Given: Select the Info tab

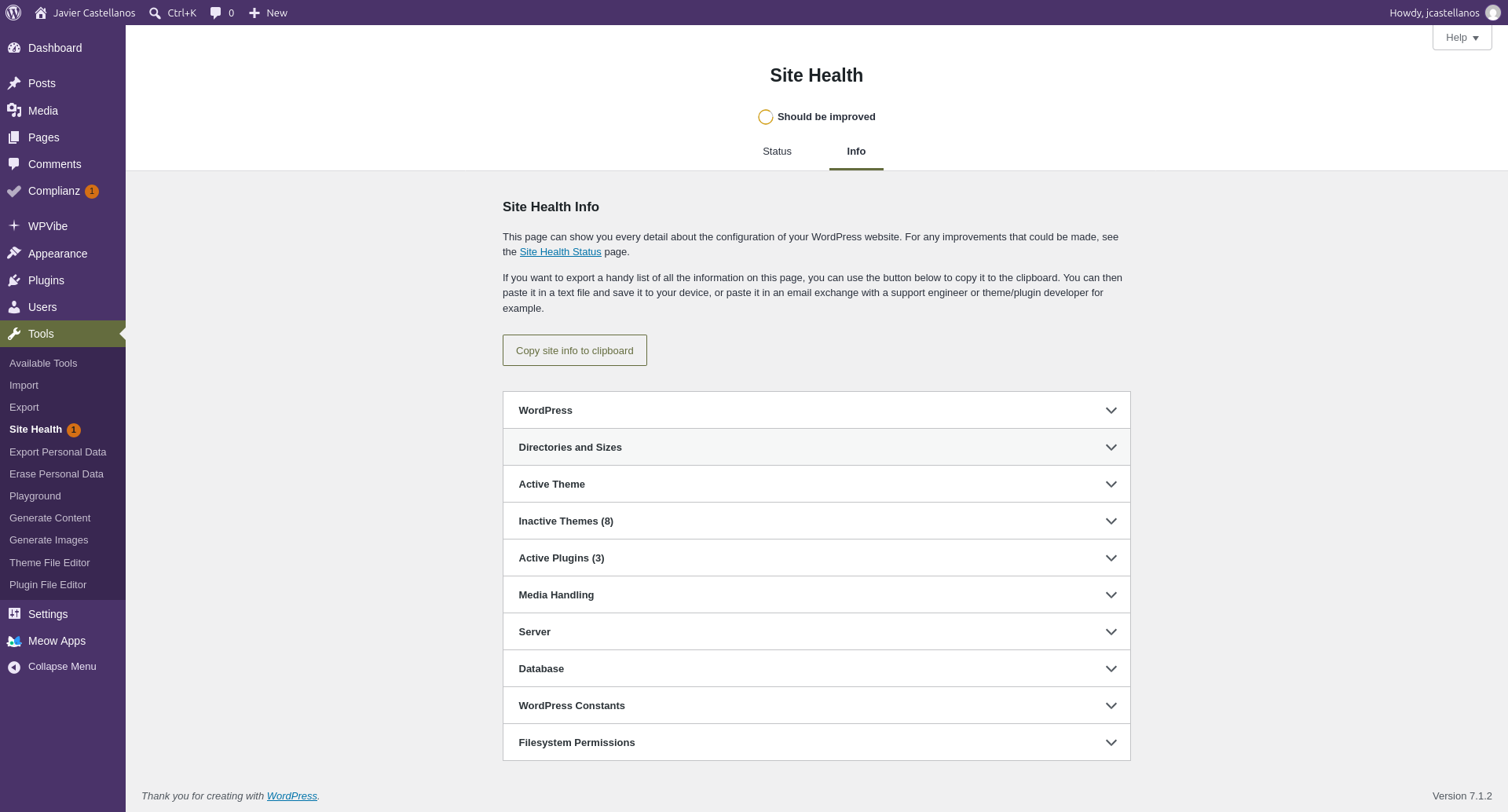Looking at the screenshot, I should 856,152.
